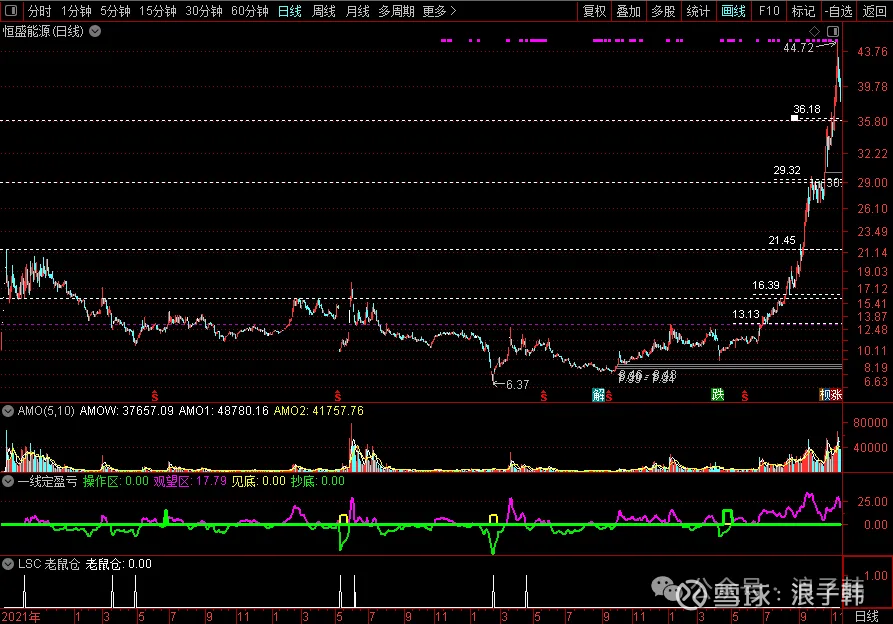Remove from 自选 watchlist
893x624 pixels.
click(838, 11)
